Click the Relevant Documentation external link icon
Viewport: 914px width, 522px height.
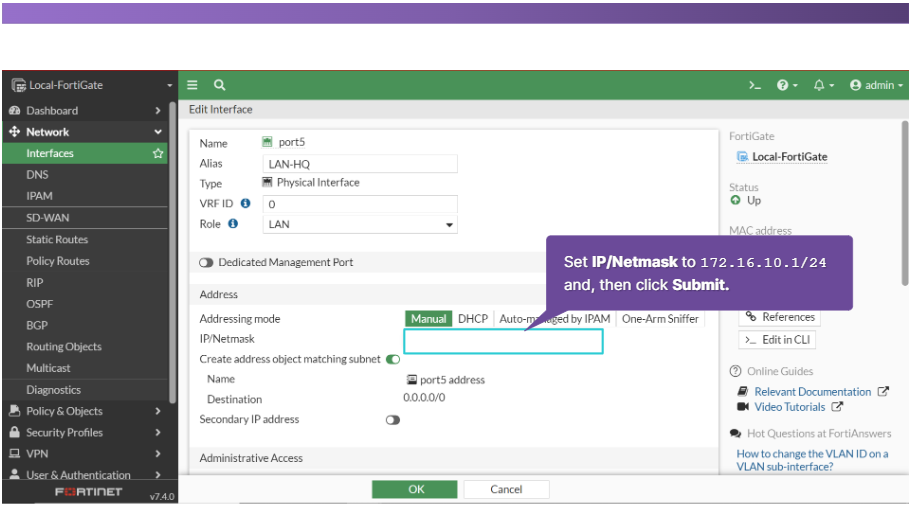[x=883, y=392]
